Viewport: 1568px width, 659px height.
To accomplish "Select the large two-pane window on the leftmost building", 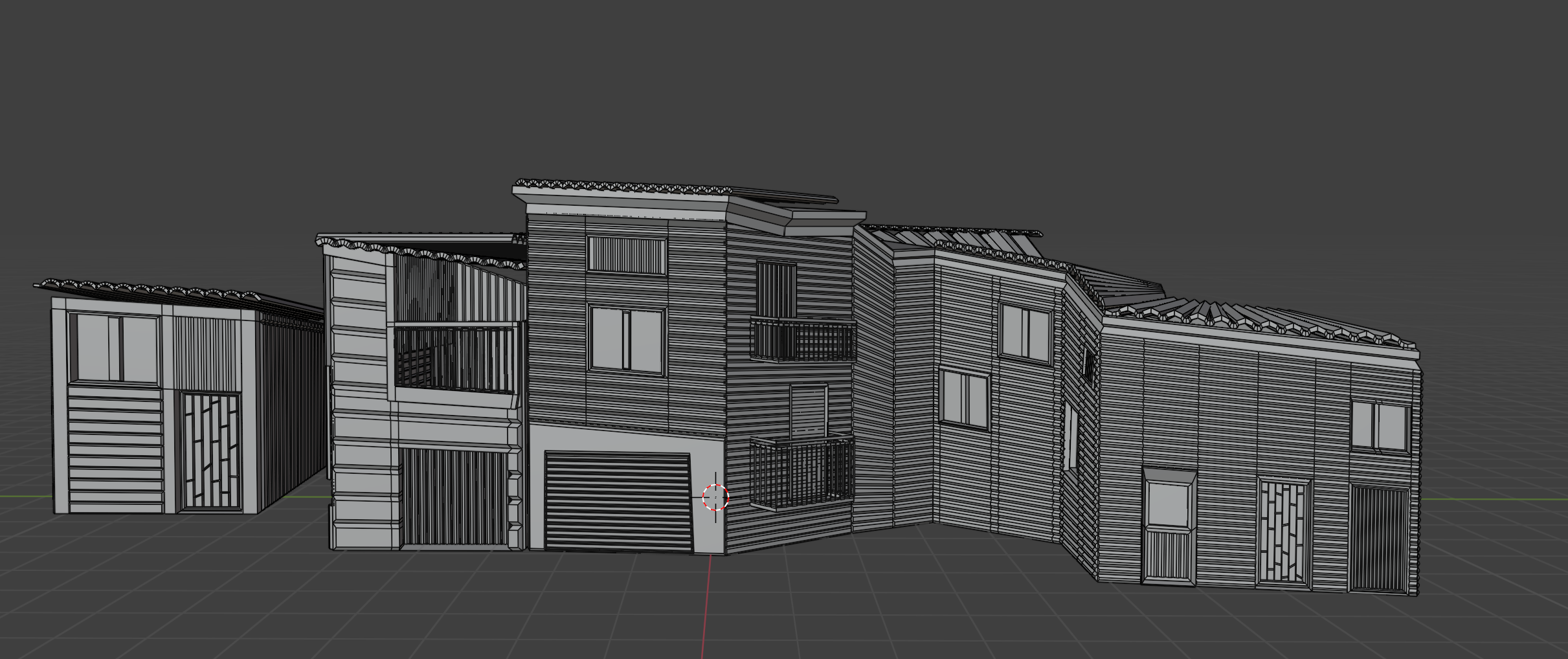I will click(x=114, y=348).
